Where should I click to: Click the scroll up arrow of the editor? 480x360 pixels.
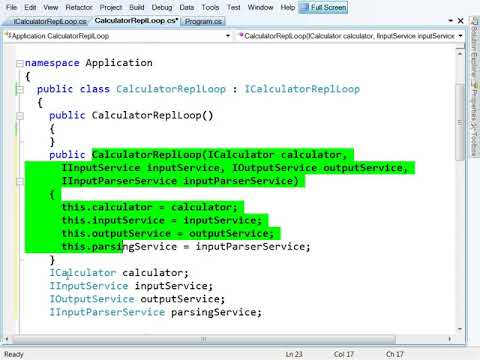(460, 53)
